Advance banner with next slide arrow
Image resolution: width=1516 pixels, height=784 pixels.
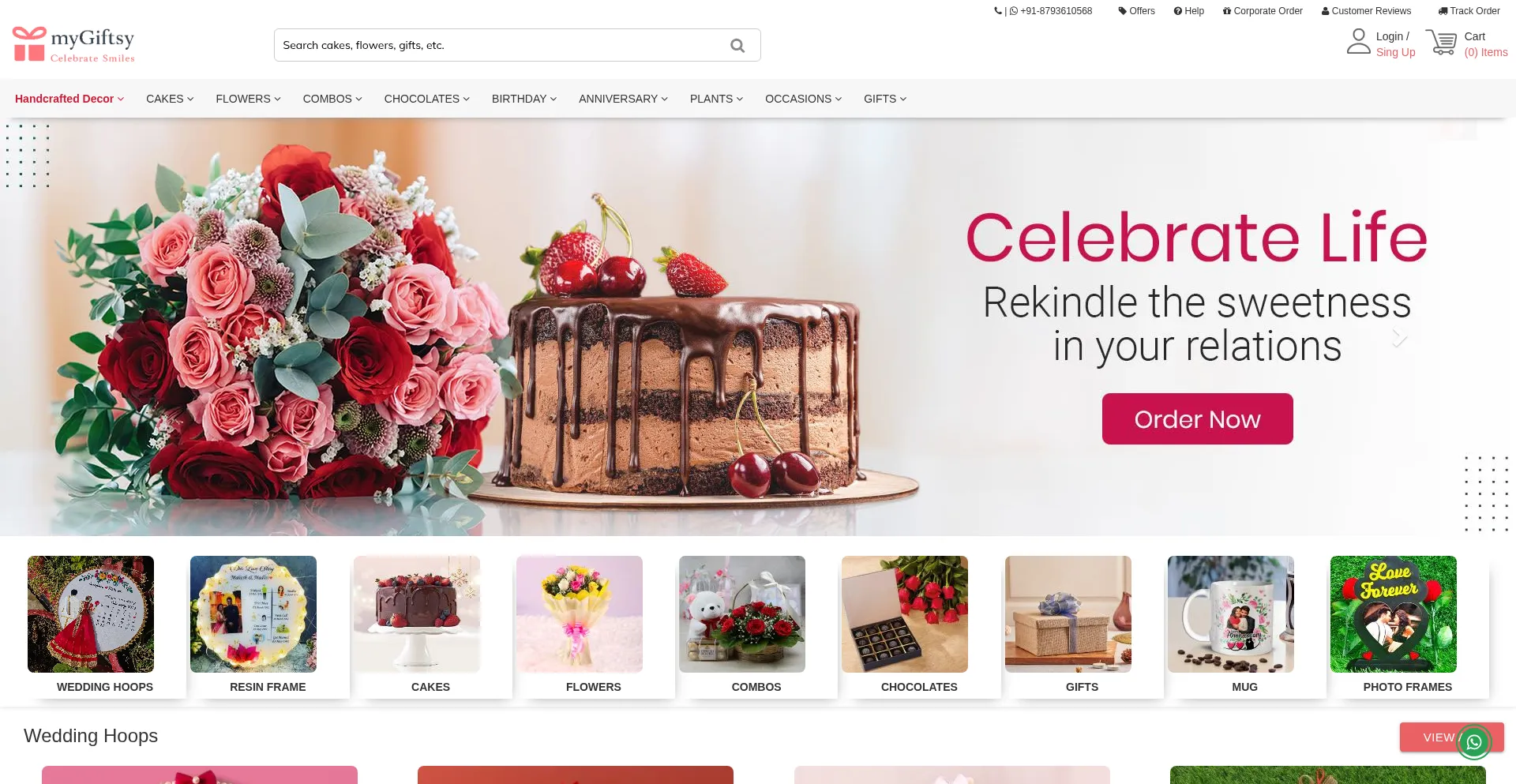click(x=1399, y=338)
